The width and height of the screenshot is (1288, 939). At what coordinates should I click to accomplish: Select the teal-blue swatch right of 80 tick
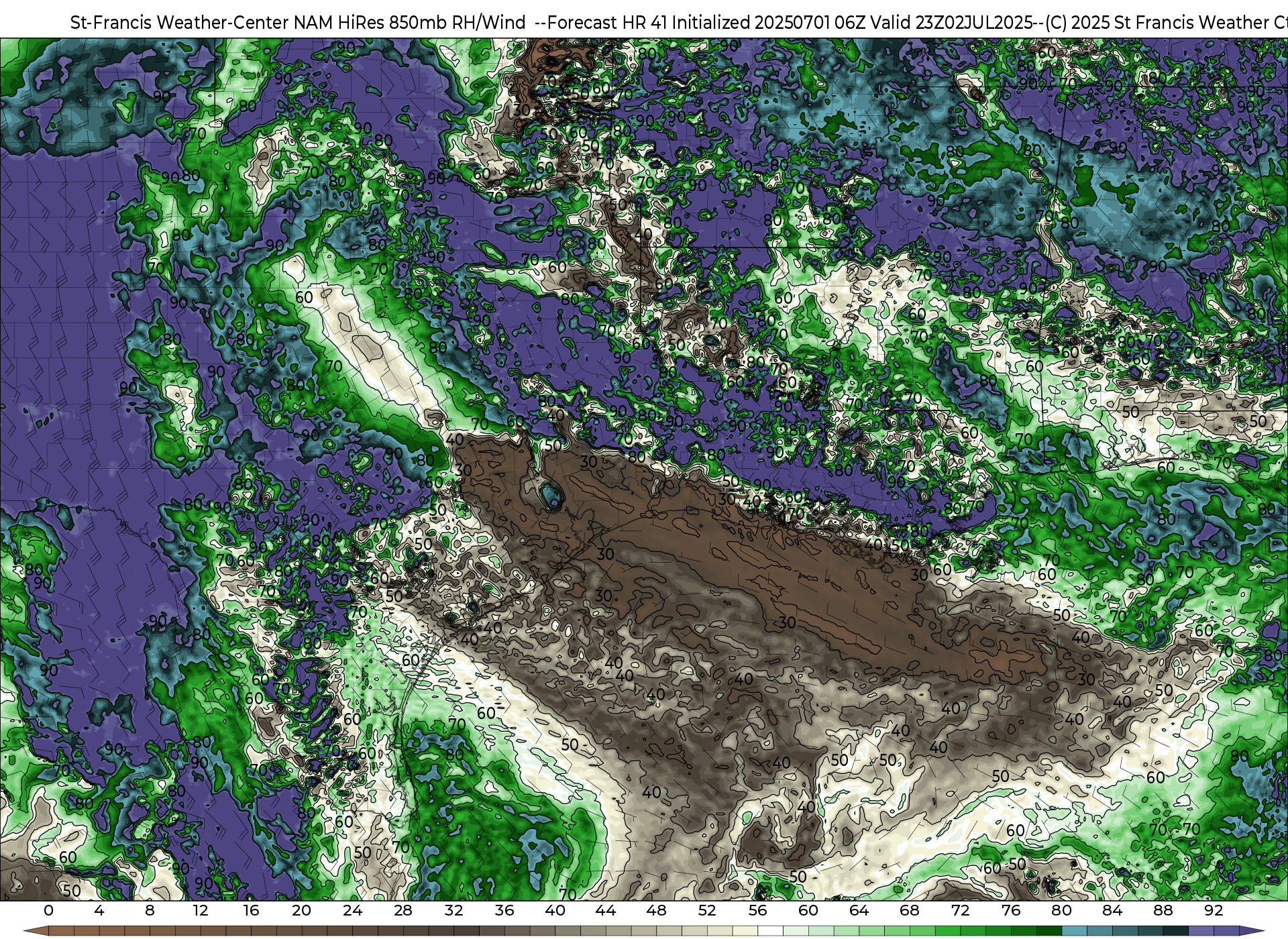[x=1074, y=931]
